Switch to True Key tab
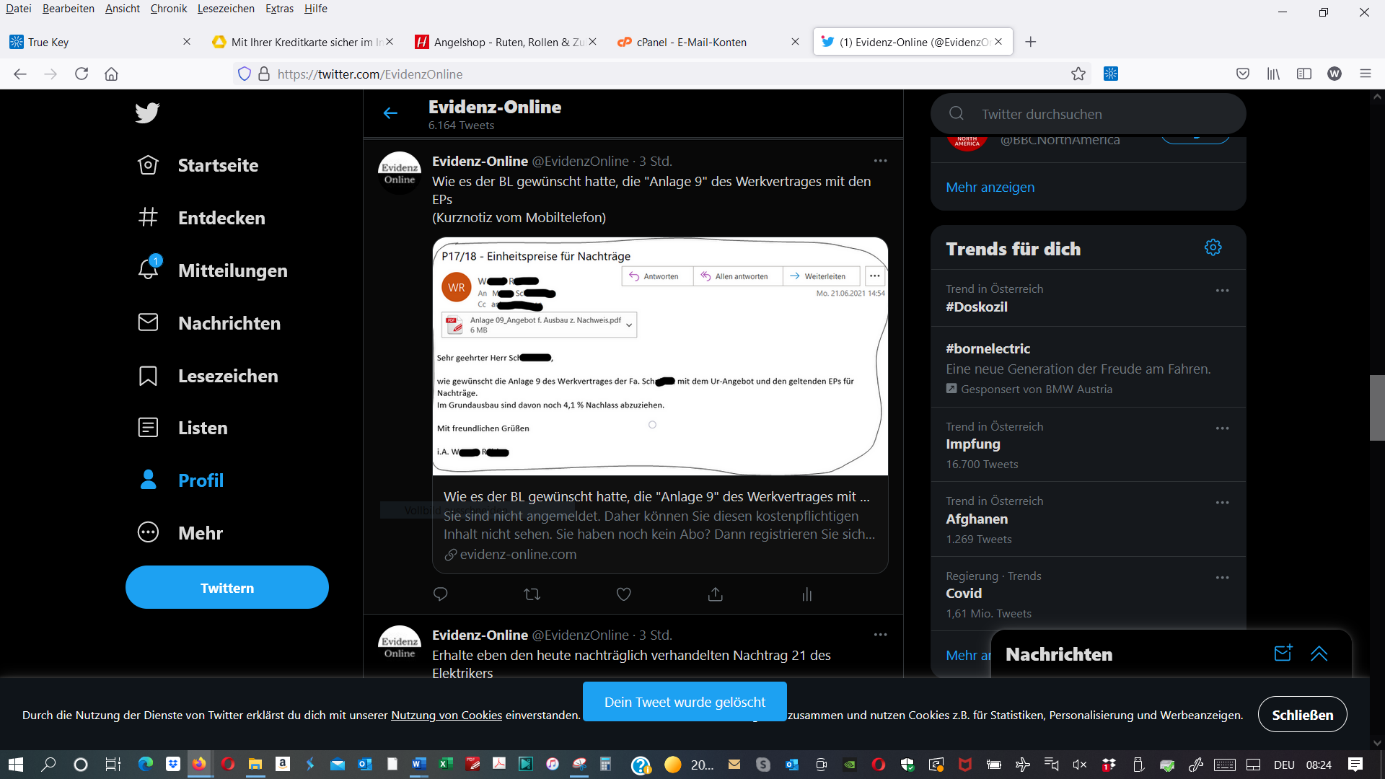The height and width of the screenshot is (779, 1385). pos(100,42)
